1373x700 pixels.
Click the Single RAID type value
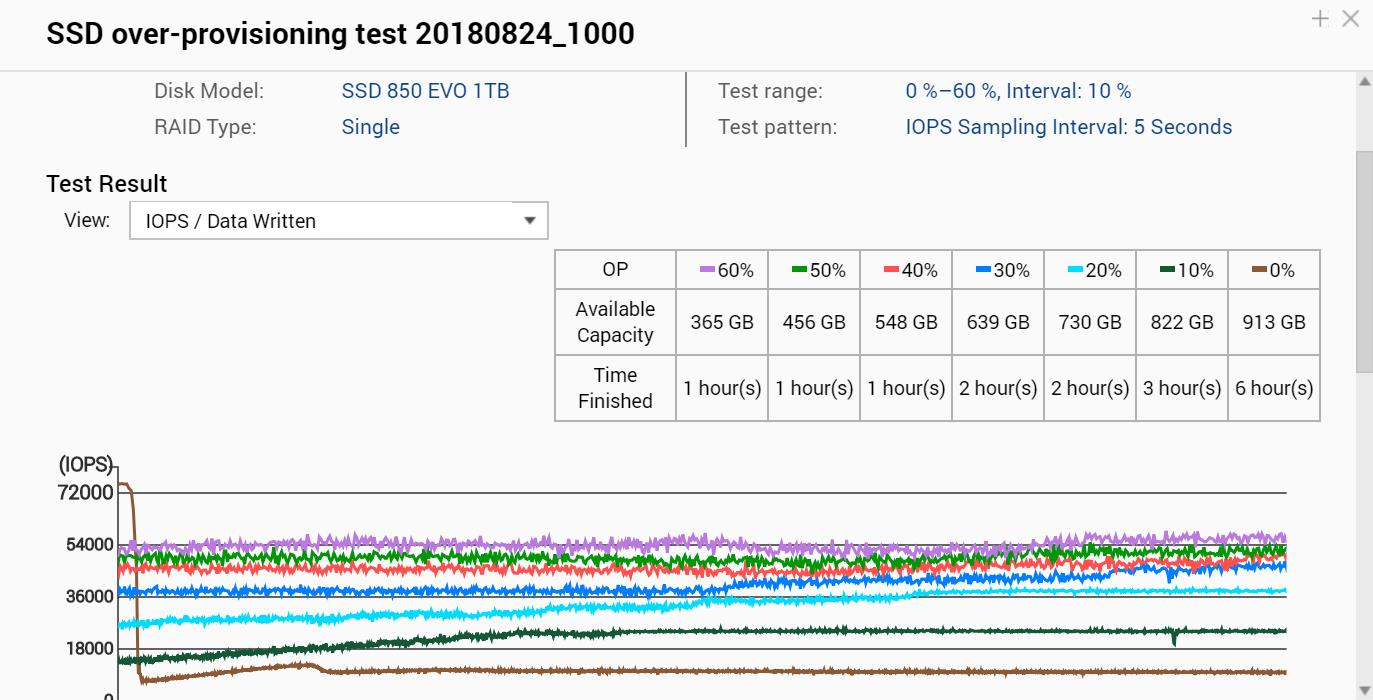point(370,127)
